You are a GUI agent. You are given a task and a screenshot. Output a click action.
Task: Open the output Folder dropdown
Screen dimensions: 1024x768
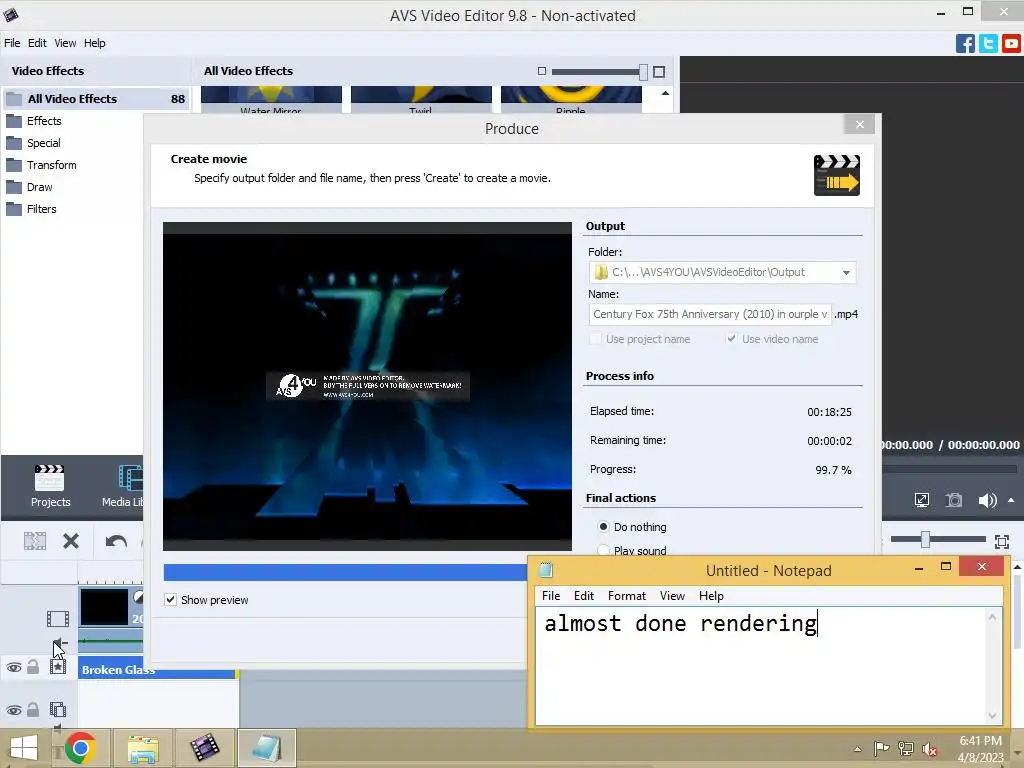[x=846, y=272]
